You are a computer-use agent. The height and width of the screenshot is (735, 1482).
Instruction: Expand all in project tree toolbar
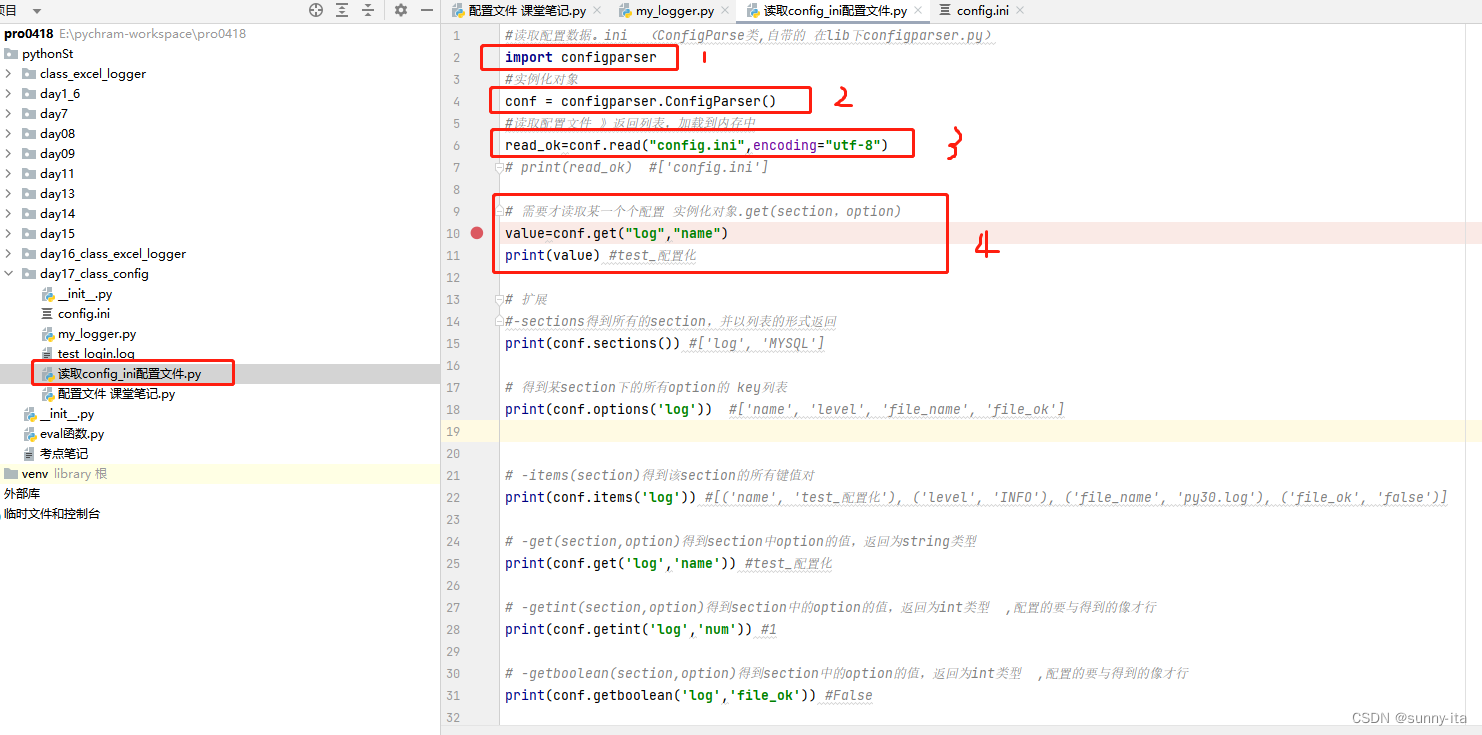[x=342, y=10]
